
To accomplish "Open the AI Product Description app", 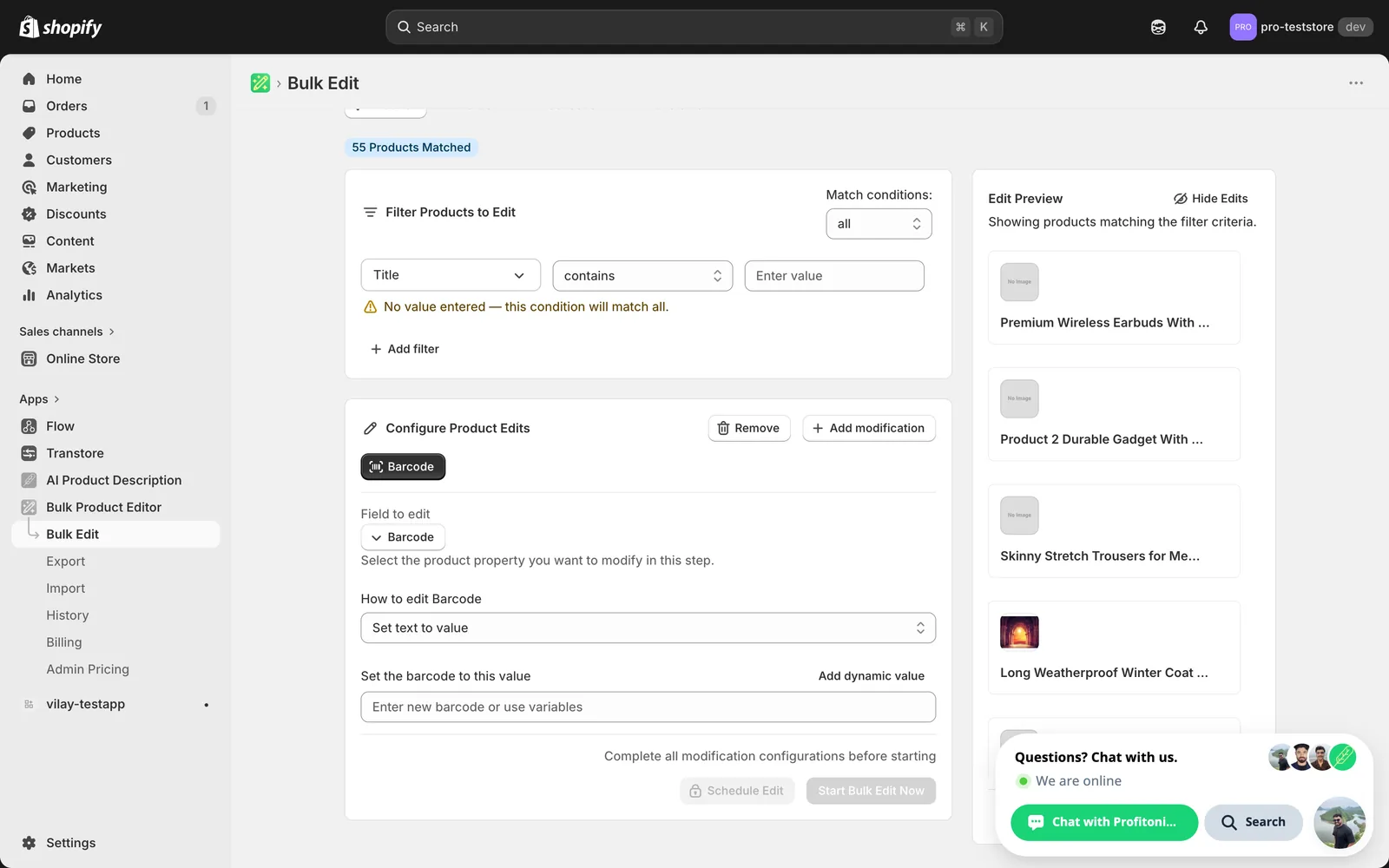I will pos(115,480).
